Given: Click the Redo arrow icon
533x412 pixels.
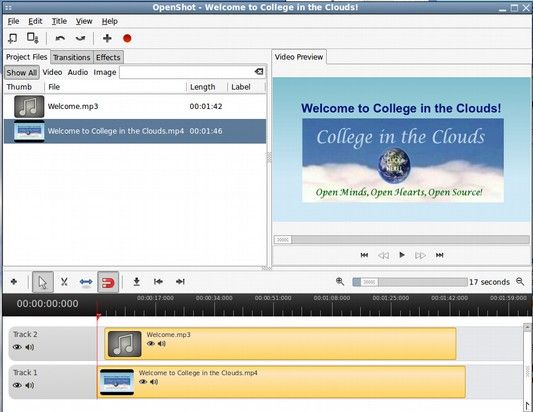Looking at the screenshot, I should tap(80, 38).
